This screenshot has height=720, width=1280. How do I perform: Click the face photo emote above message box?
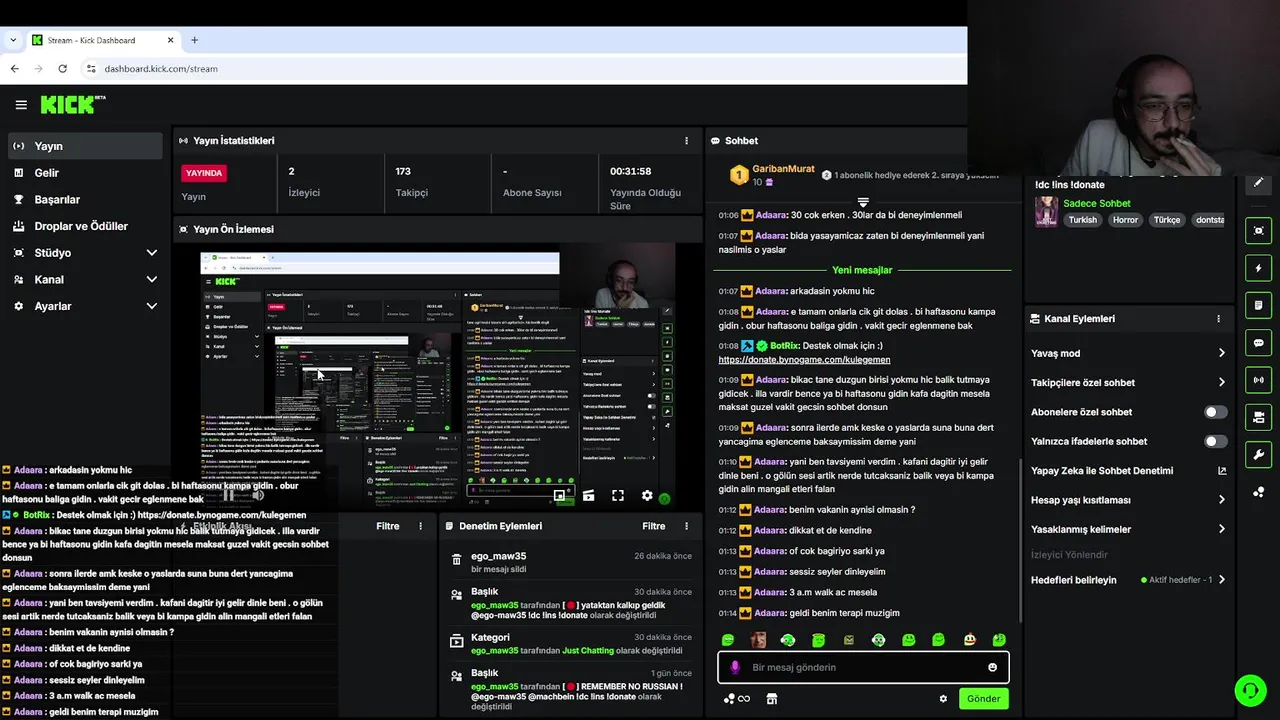click(x=758, y=640)
